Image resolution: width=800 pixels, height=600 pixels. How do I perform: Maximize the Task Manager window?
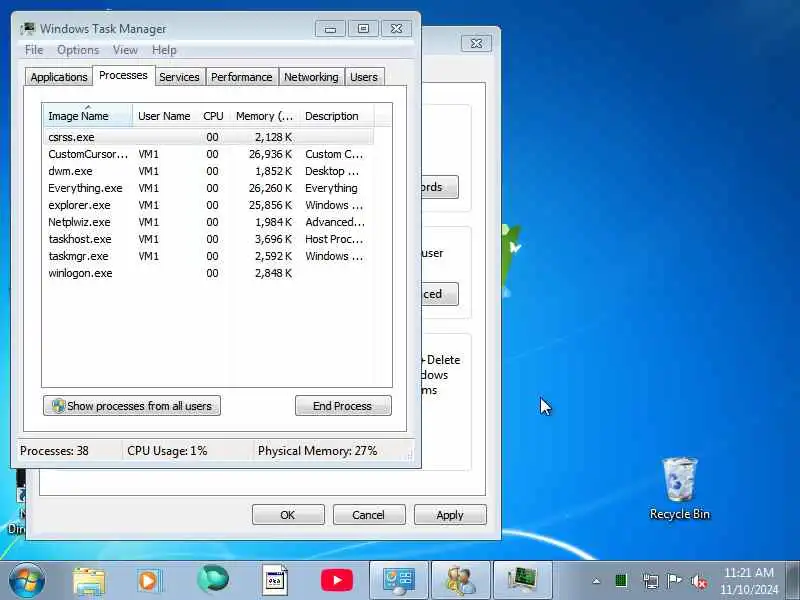click(x=363, y=29)
